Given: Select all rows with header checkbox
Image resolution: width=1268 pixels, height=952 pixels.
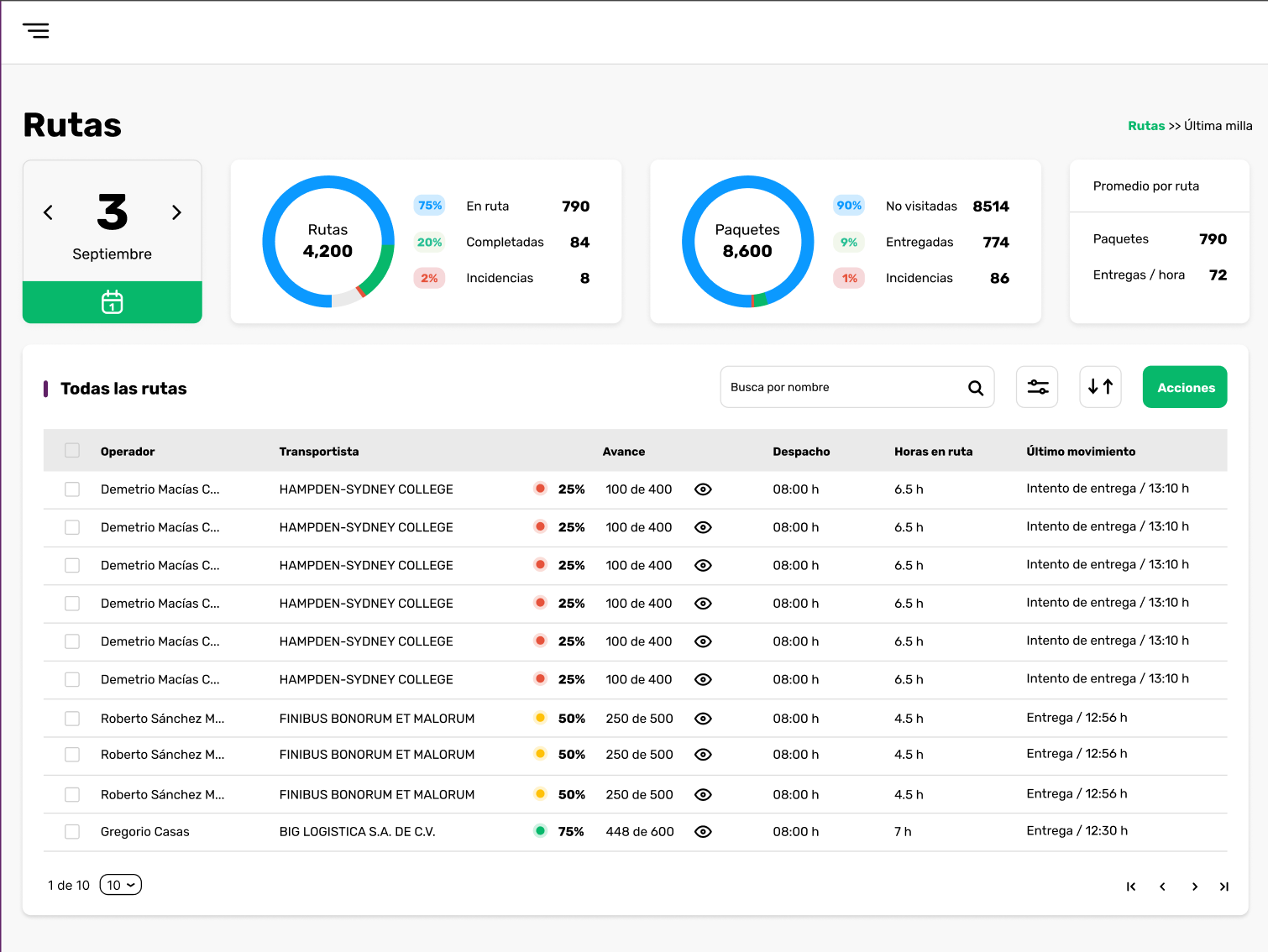Looking at the screenshot, I should tap(72, 451).
